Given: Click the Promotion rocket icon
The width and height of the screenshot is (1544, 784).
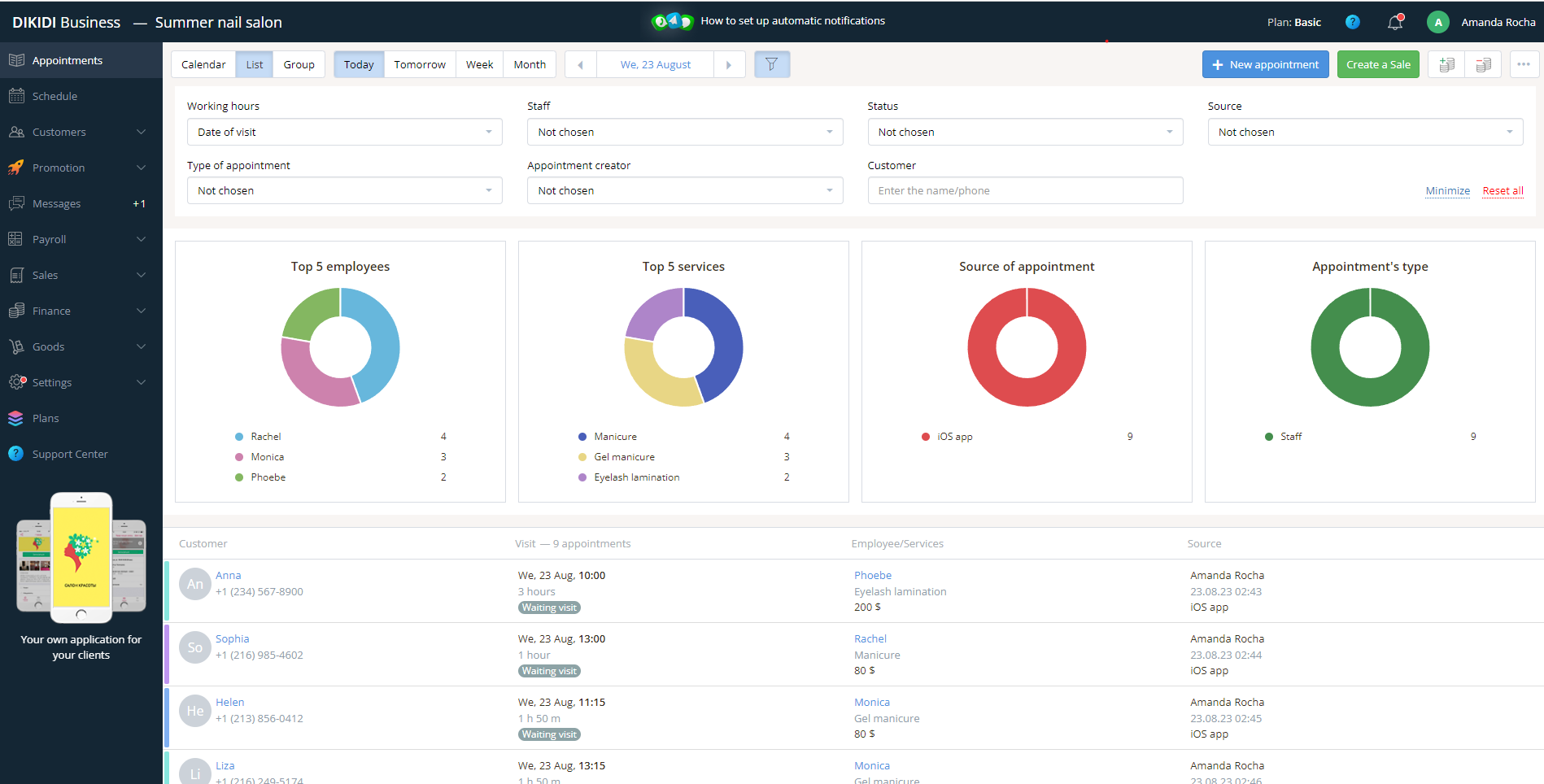Looking at the screenshot, I should pyautogui.click(x=16, y=168).
